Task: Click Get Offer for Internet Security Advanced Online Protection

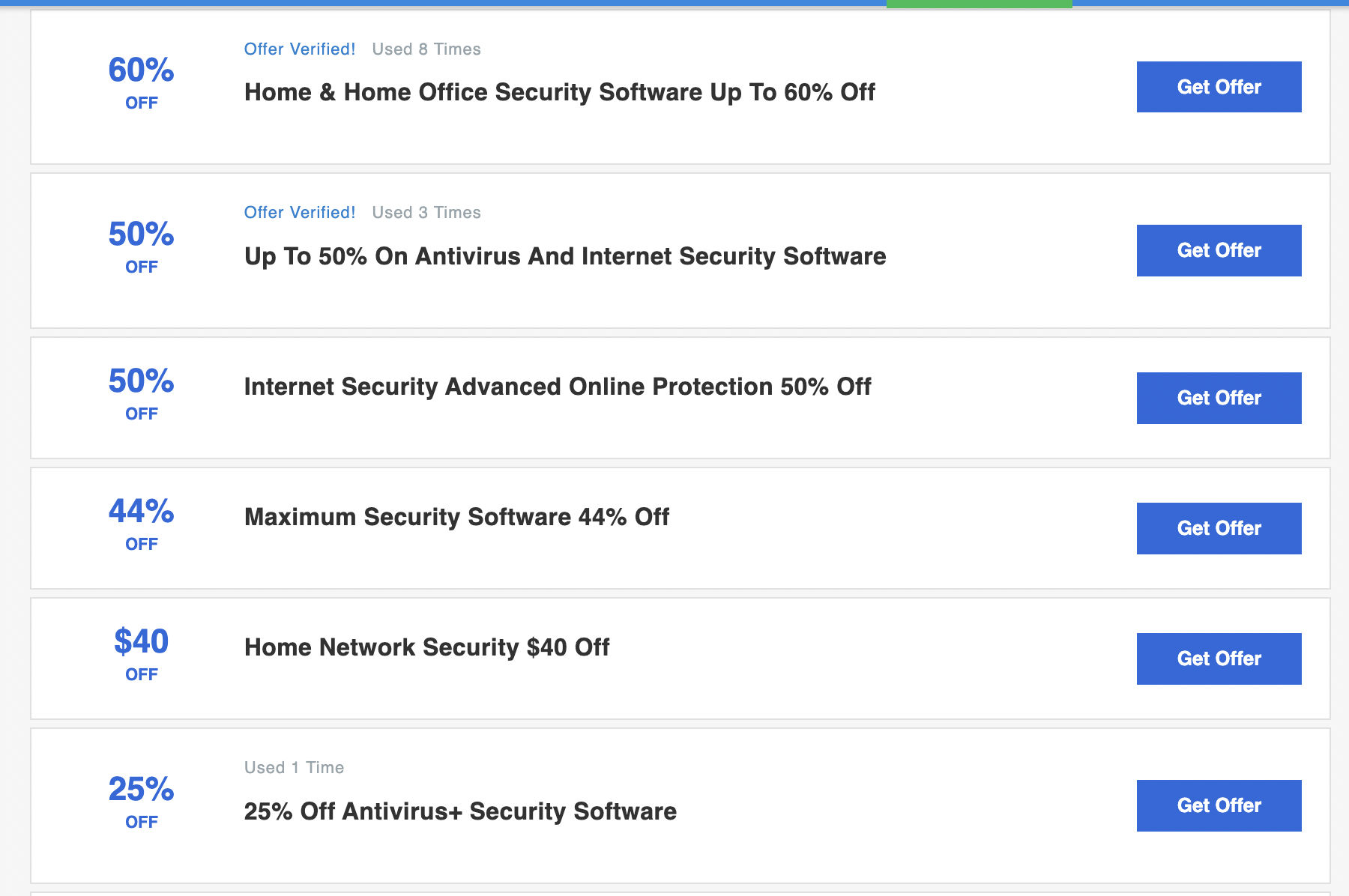Action: (1218, 398)
